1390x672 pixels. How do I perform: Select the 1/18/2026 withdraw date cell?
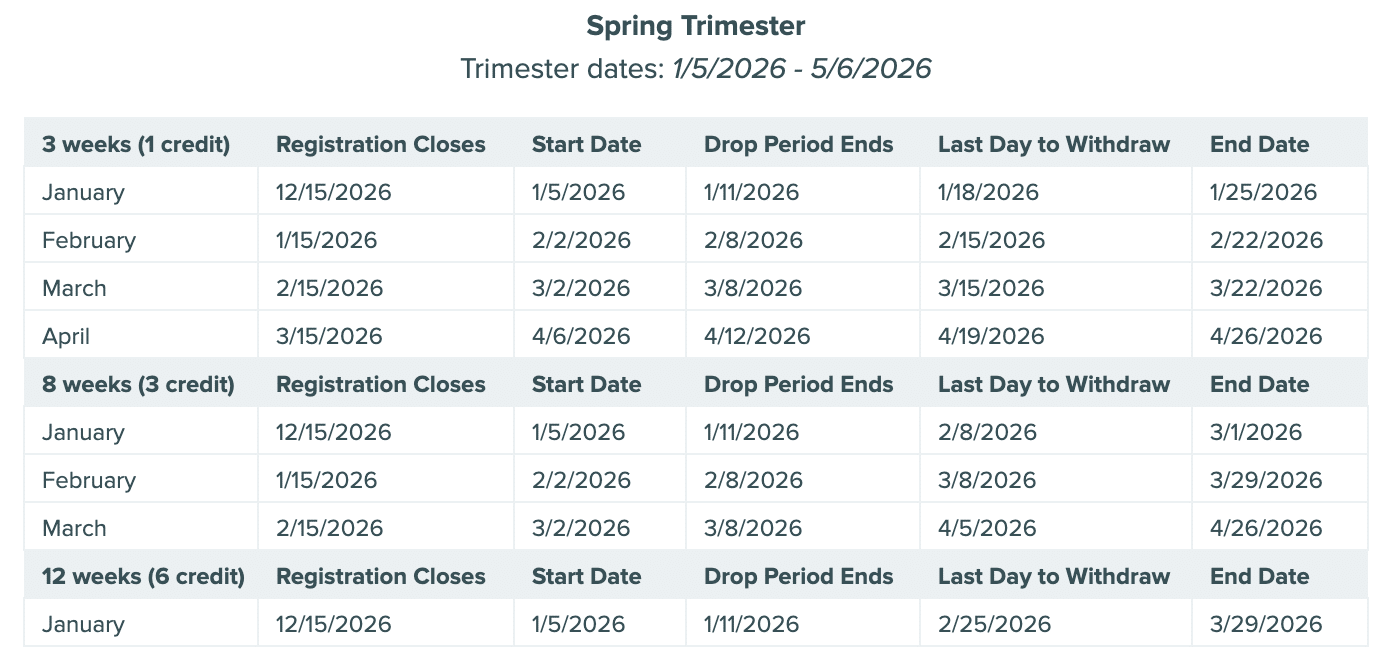(x=988, y=193)
